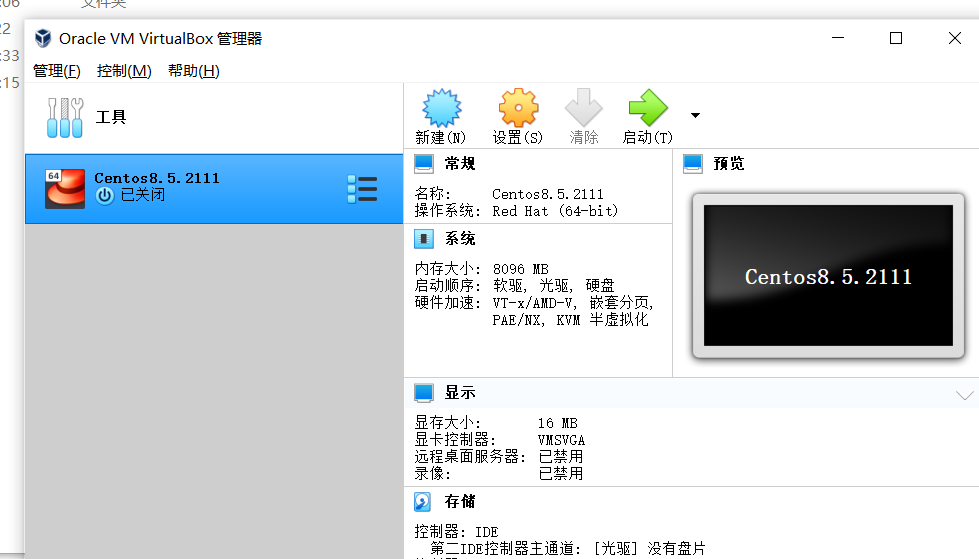Click the 系统 section chip icon
The height and width of the screenshot is (559, 979).
423,239
